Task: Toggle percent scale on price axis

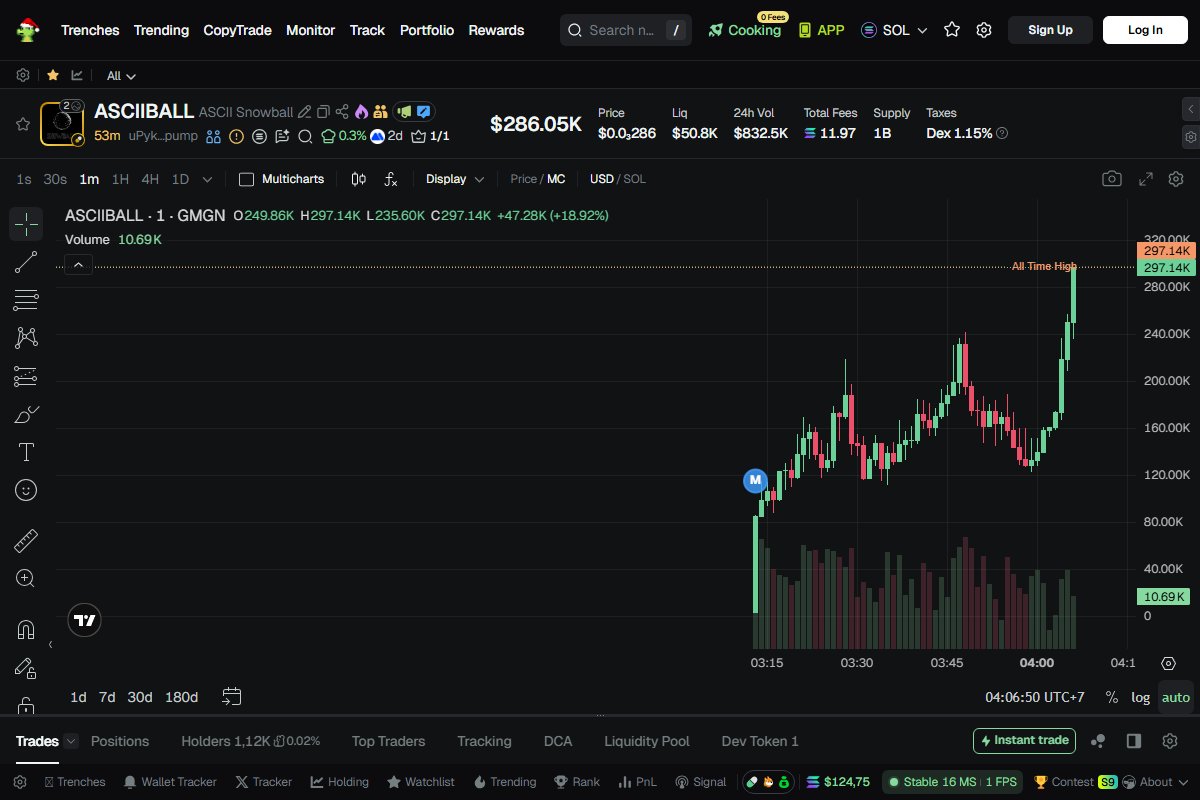Action: 1111,697
